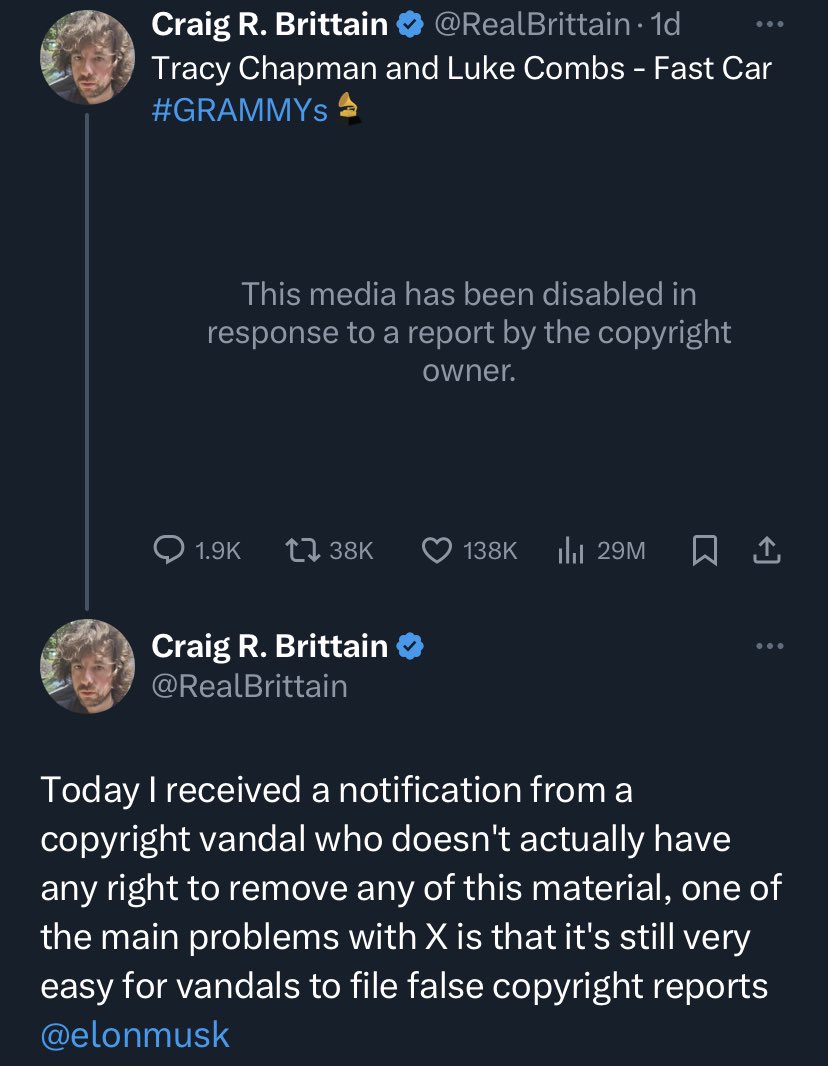View analytics for 29M views
Image resolution: width=828 pixels, height=1066 pixels.
tap(569, 549)
